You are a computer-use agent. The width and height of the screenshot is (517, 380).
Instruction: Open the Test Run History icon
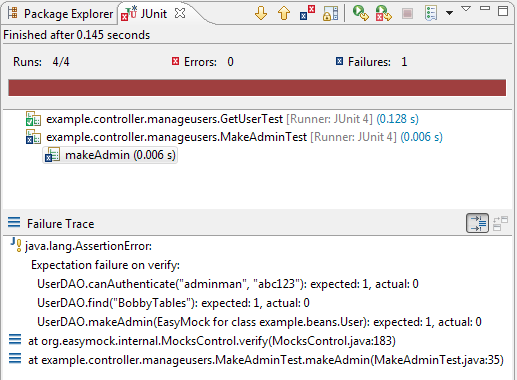(x=431, y=13)
